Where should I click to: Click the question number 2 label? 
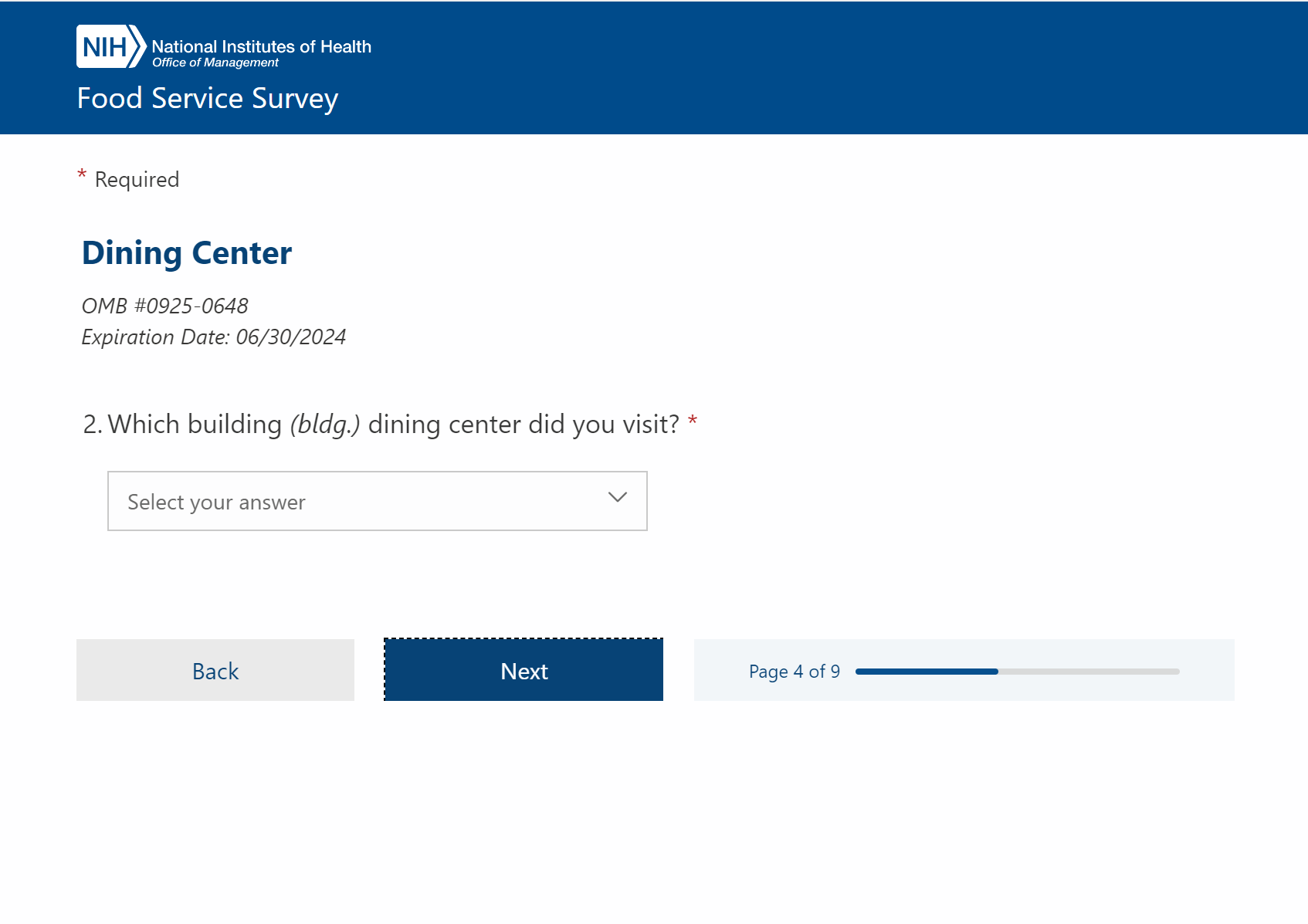(92, 425)
